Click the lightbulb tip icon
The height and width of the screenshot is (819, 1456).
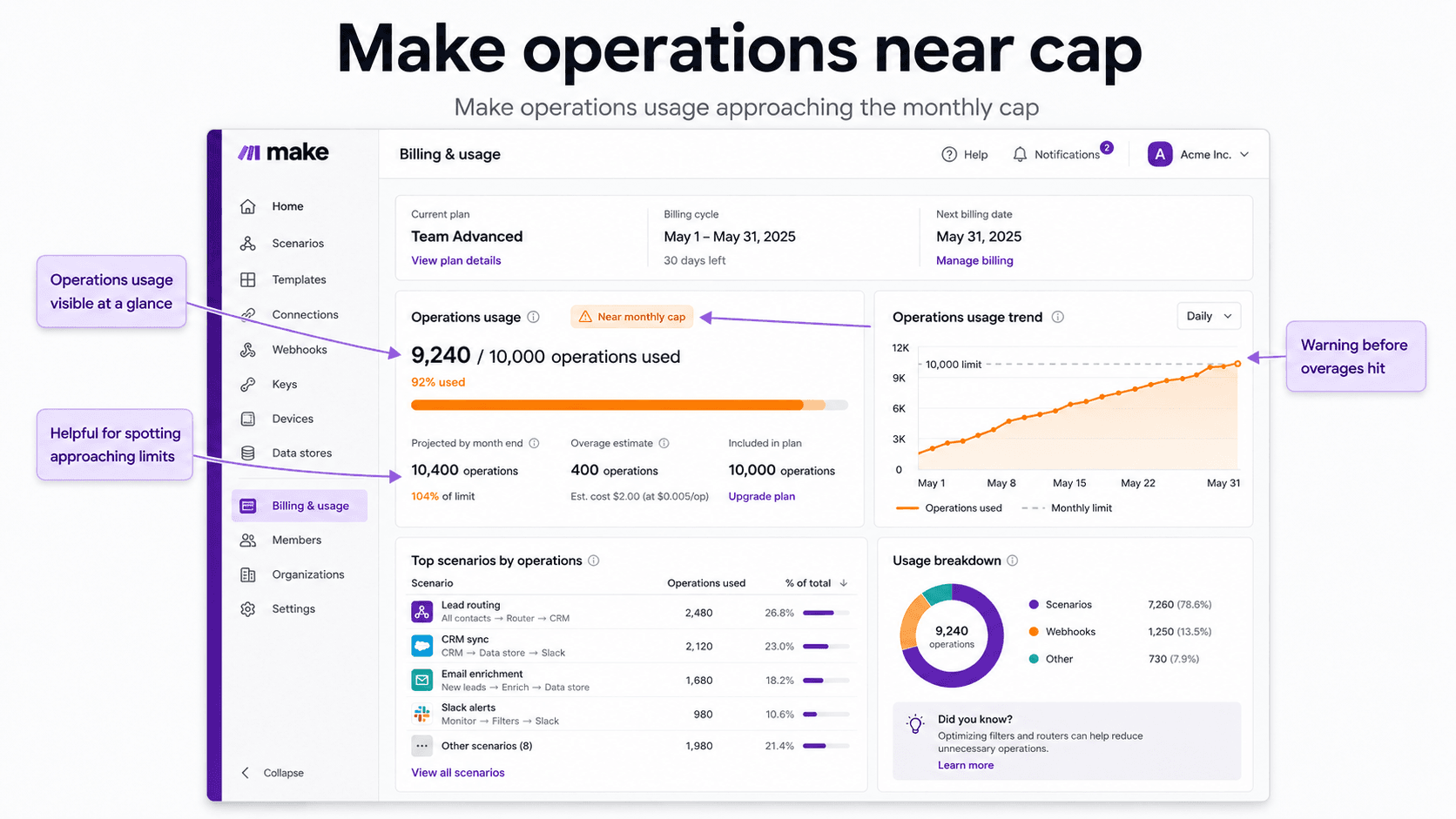(x=915, y=724)
